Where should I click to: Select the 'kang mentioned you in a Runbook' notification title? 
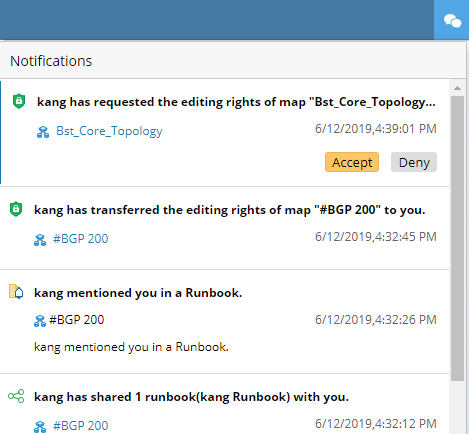point(138,293)
